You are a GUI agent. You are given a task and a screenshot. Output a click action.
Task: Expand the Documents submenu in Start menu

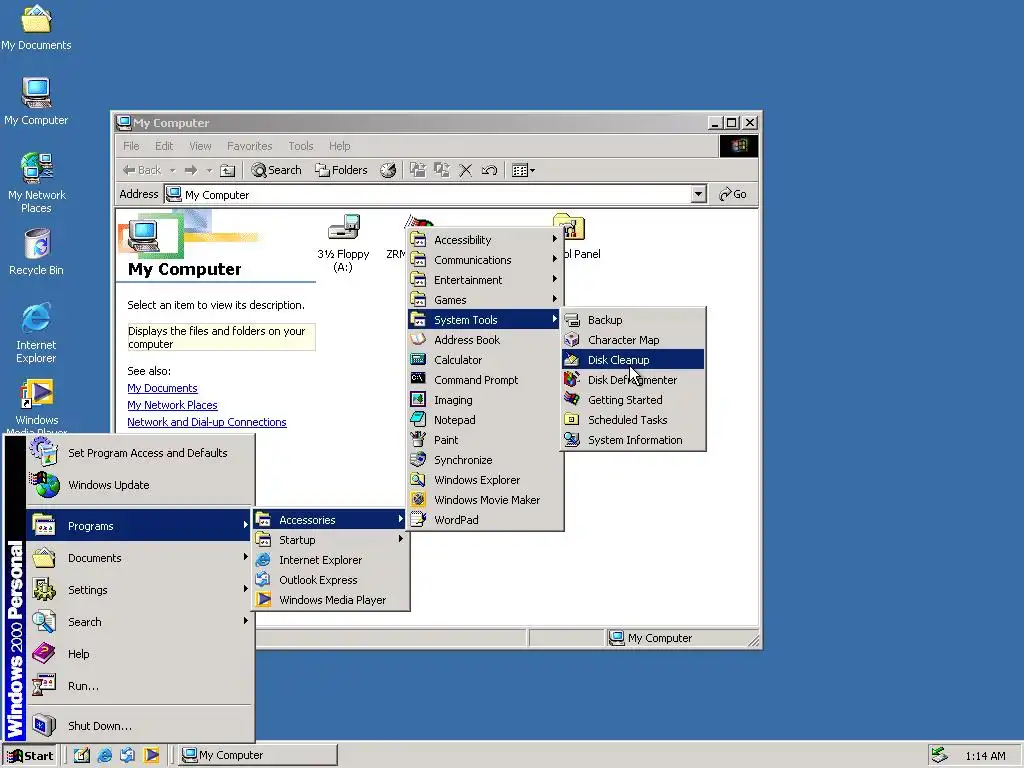(x=140, y=558)
